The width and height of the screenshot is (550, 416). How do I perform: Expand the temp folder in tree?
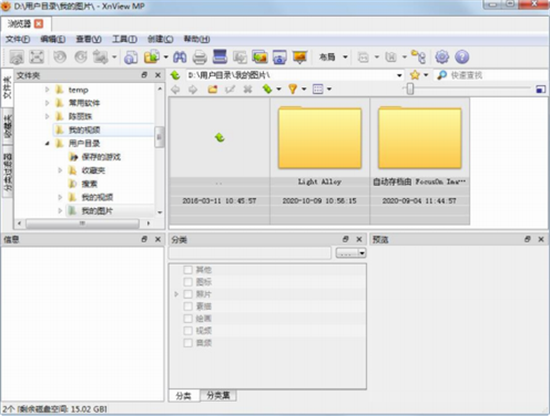click(x=47, y=90)
